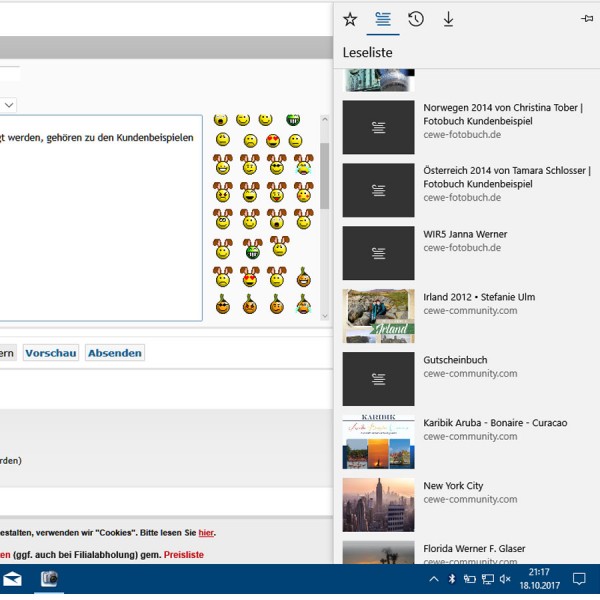The image size is (600, 600).
Task: Click the Vorschau button
Action: tap(51, 353)
